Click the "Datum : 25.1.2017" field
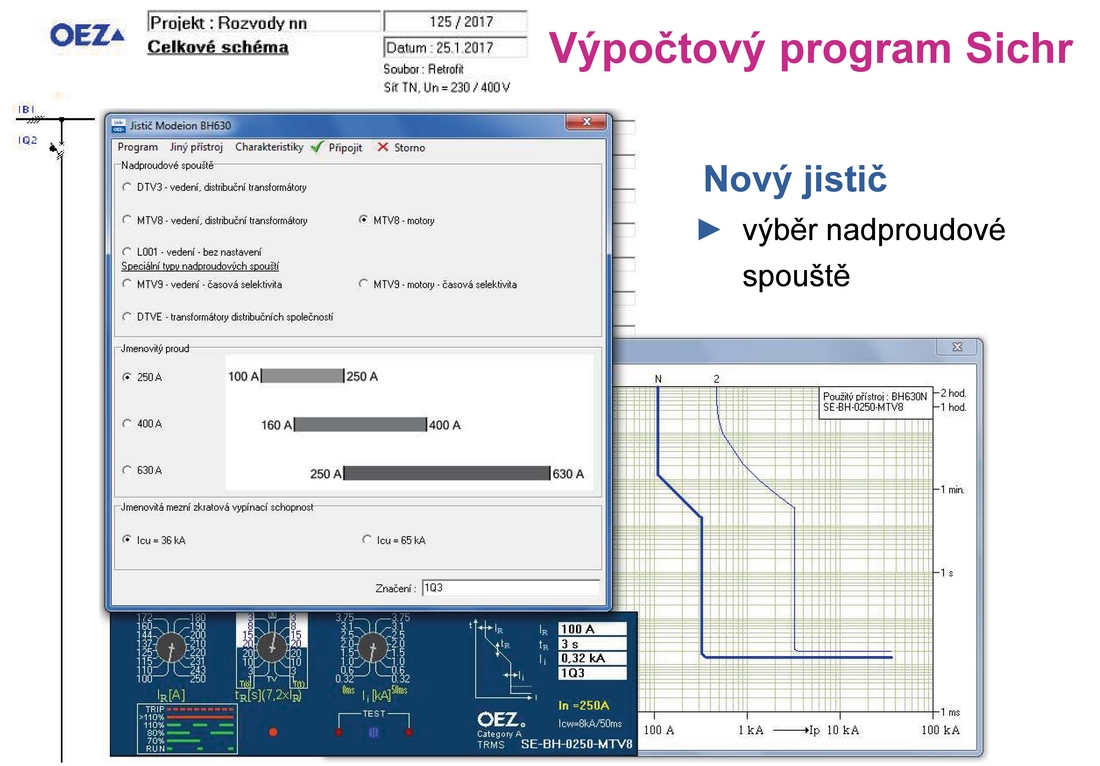The image size is (1100, 766). tap(455, 48)
